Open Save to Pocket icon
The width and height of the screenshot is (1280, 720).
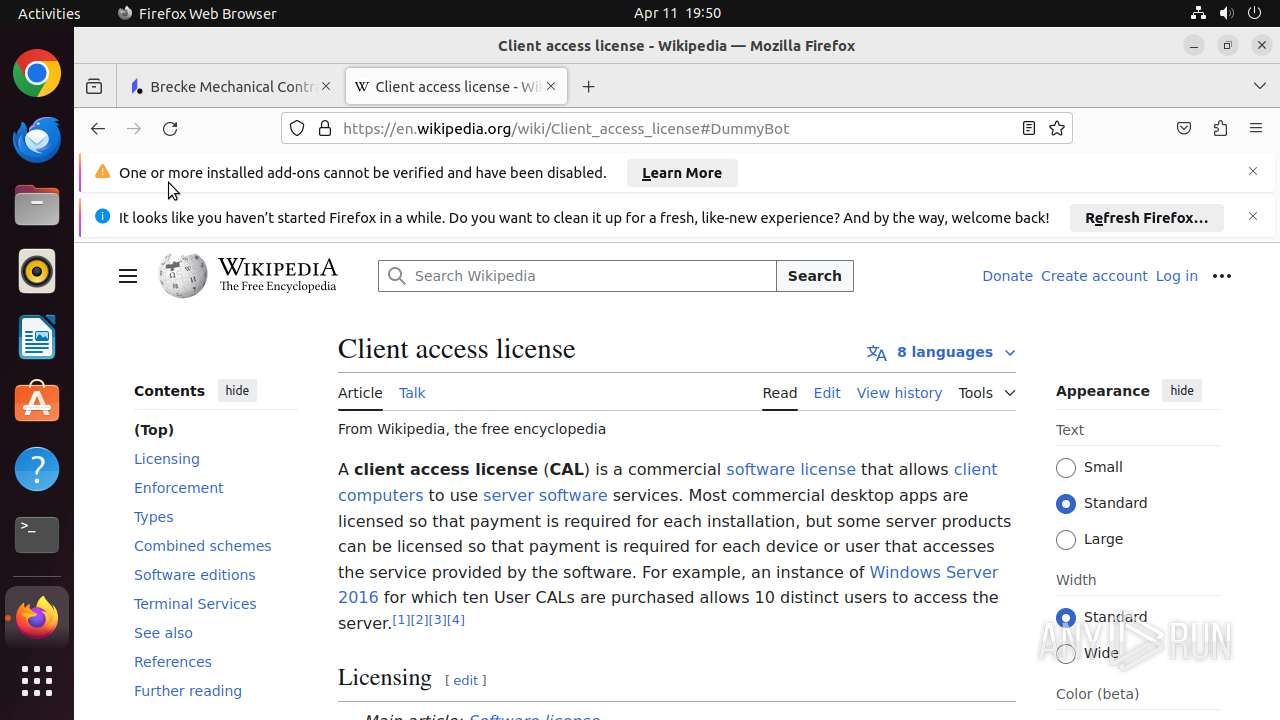coord(1184,128)
